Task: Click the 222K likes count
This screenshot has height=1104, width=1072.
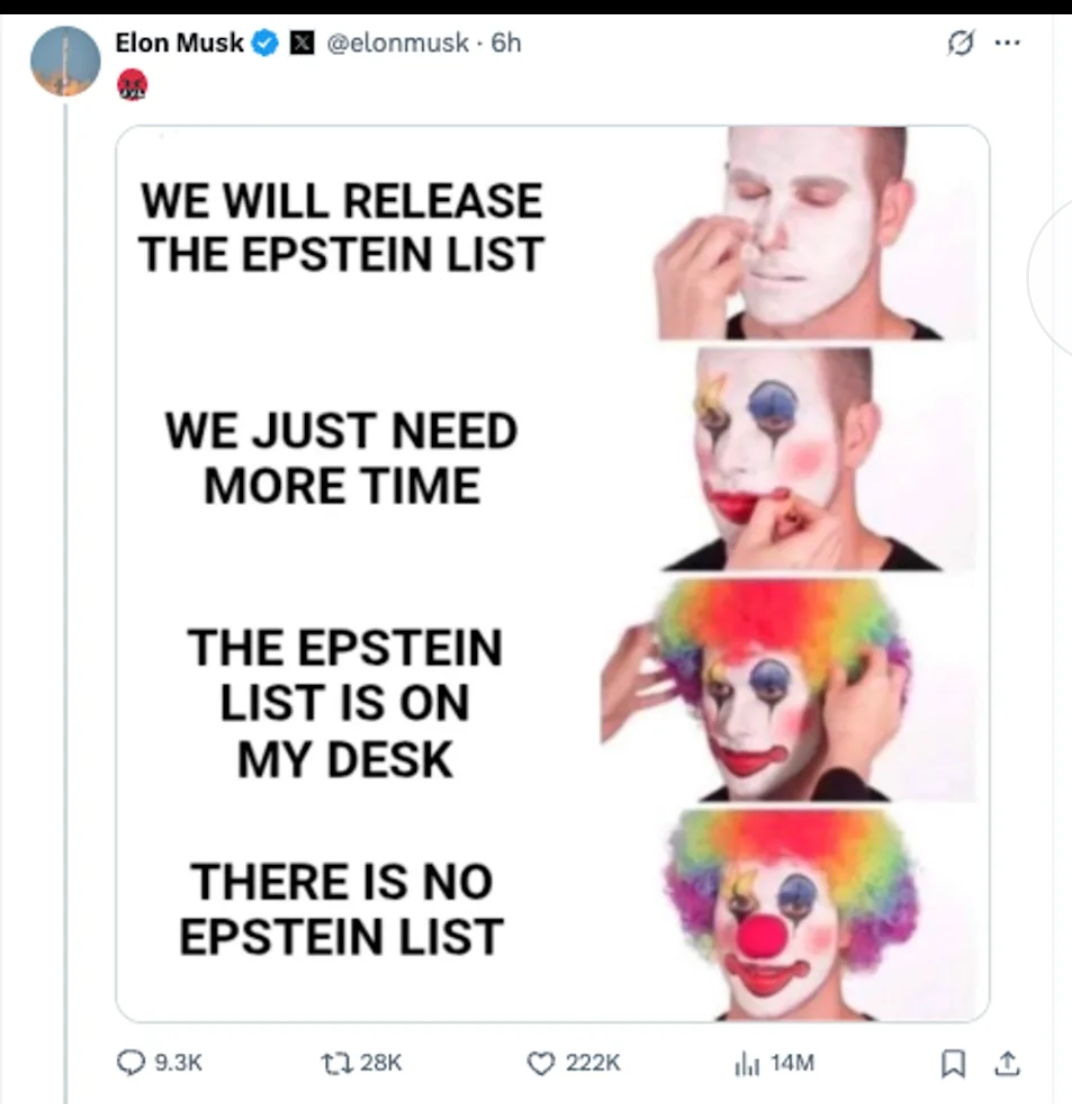Action: [x=593, y=1063]
